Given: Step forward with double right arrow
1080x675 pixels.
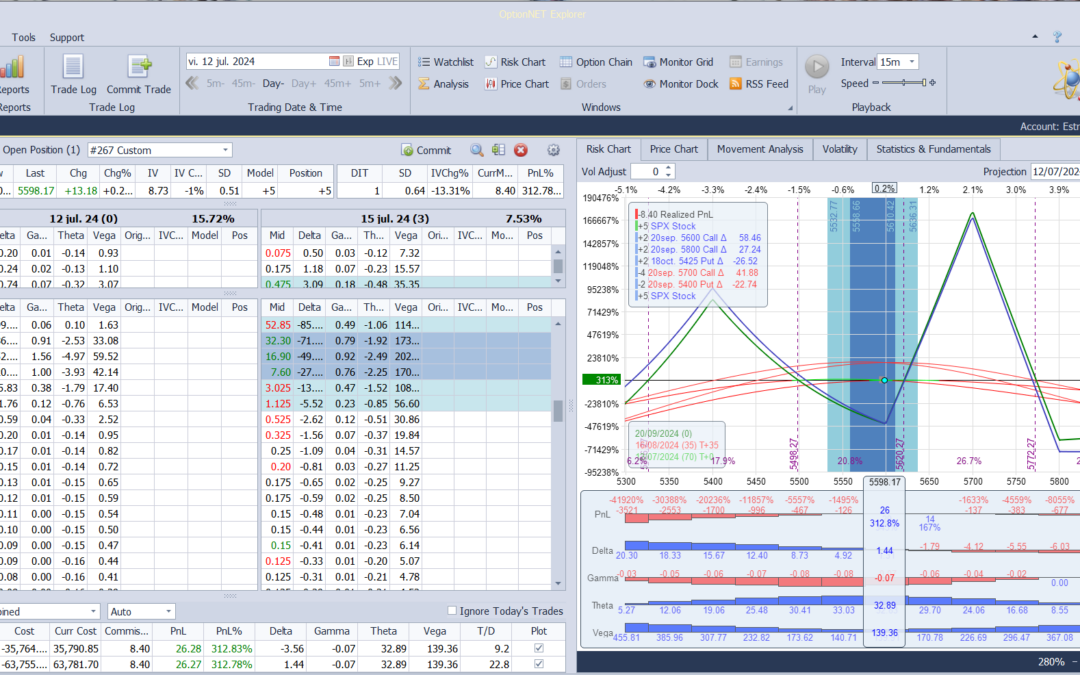Looking at the screenshot, I should [x=395, y=83].
